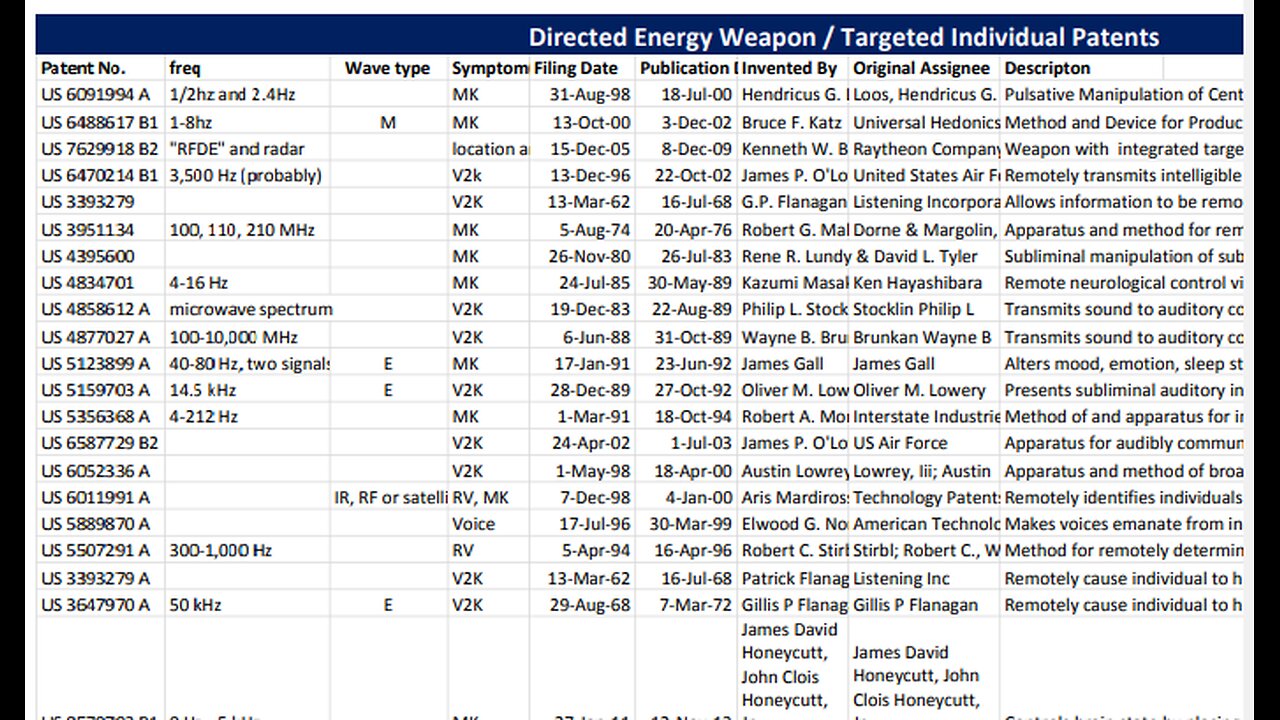The height and width of the screenshot is (720, 1280).
Task: Select assignee "Oliver M. Lowery"
Action: coord(919,391)
